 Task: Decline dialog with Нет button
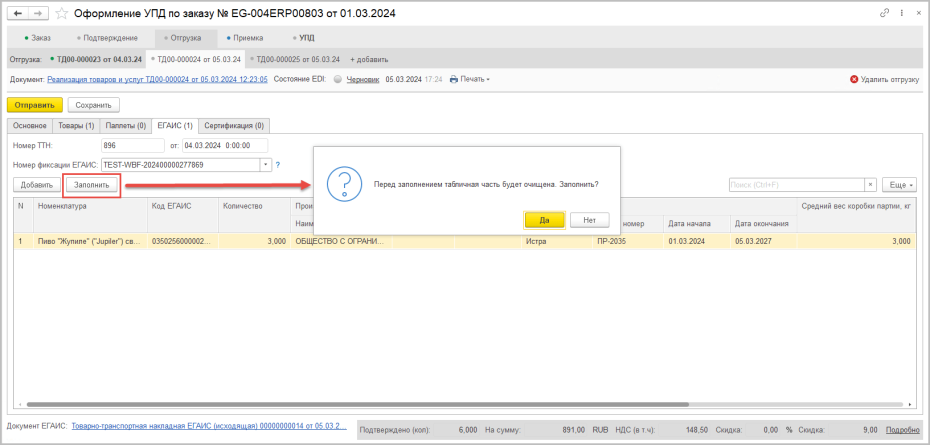[590, 220]
